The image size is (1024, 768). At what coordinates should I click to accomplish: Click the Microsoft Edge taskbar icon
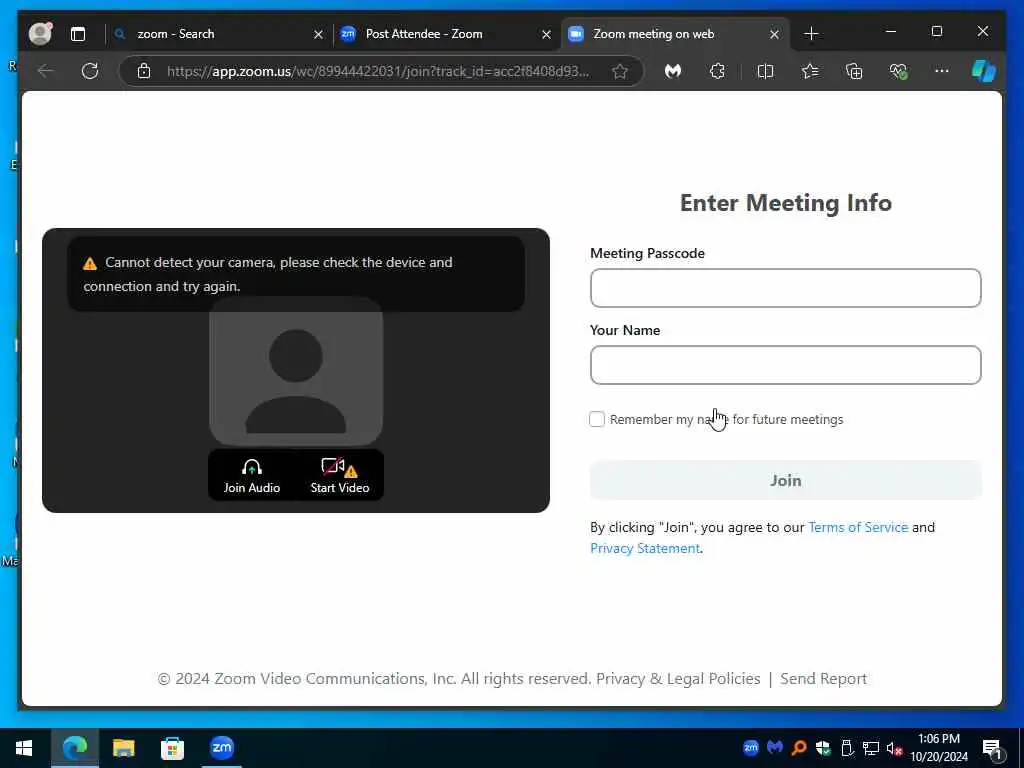74,748
